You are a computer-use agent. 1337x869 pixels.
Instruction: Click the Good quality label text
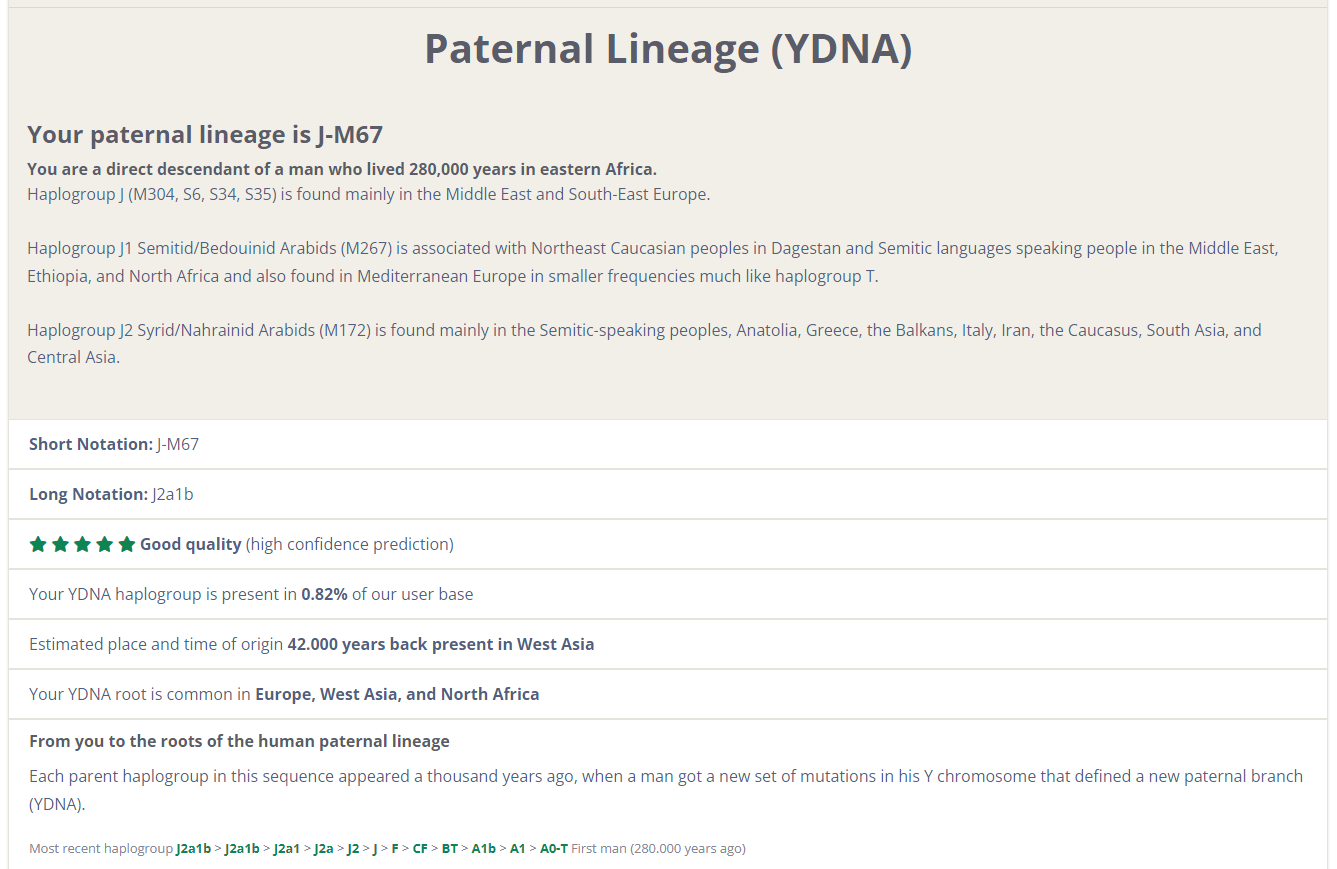pyautogui.click(x=191, y=544)
